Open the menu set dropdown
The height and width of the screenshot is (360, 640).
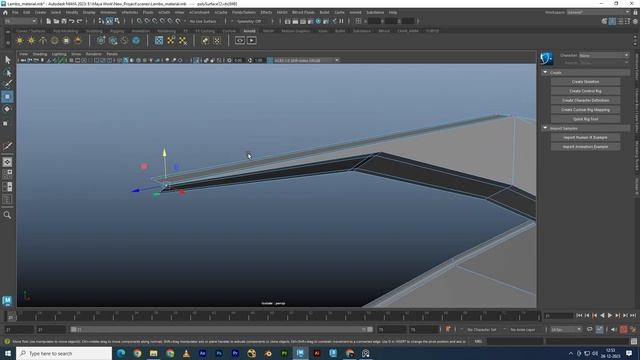pos(20,21)
